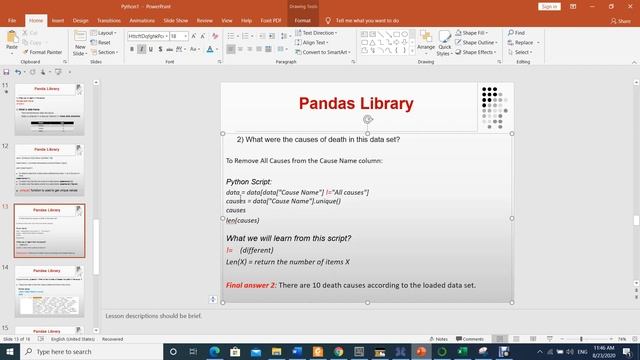Image resolution: width=640 pixels, height=360 pixels.
Task: Justify the text alignment
Action: point(259,49)
